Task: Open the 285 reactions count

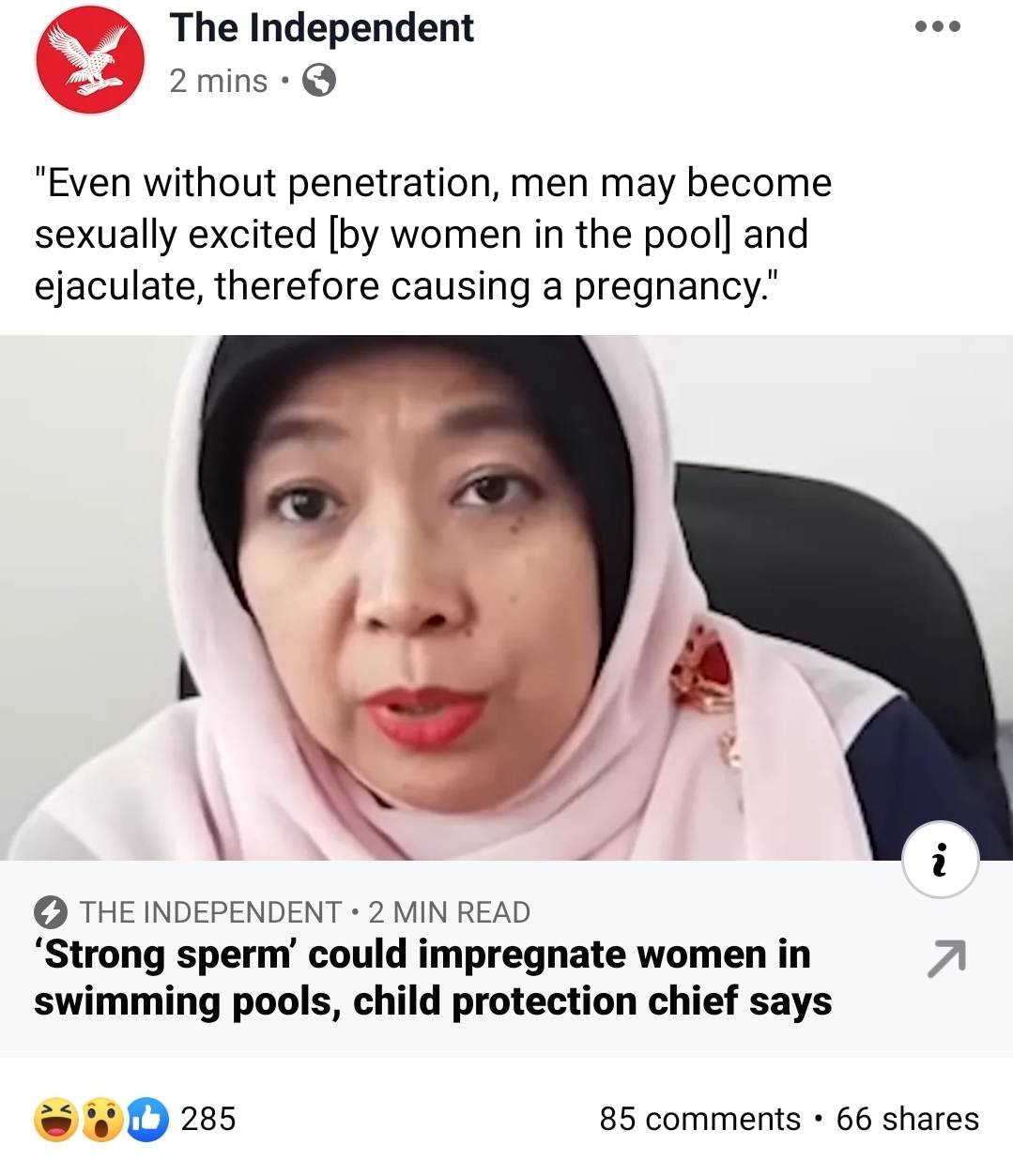Action: click(207, 1119)
